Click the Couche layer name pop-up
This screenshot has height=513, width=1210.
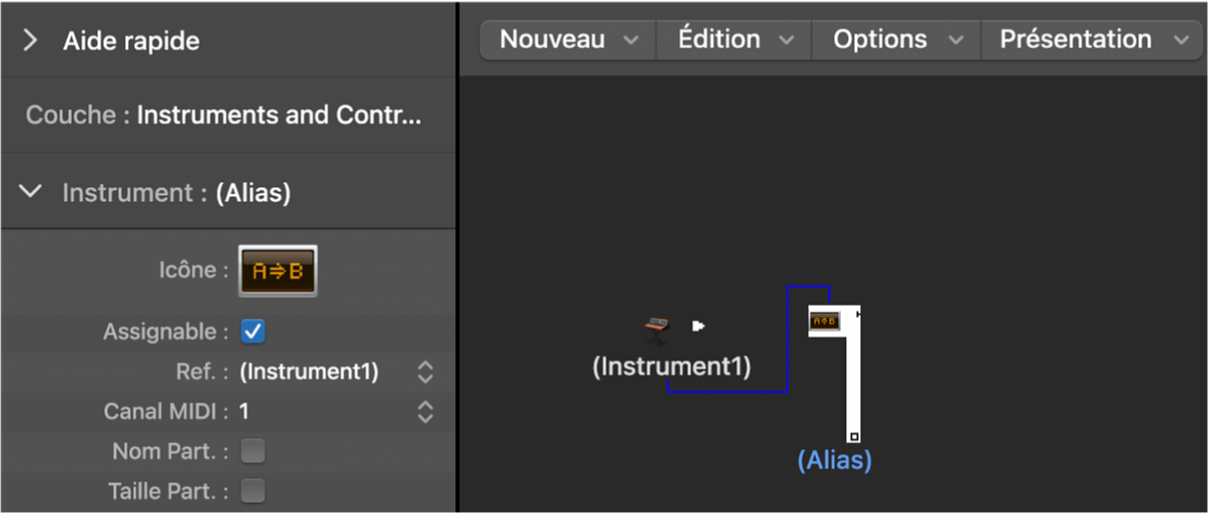pos(279,115)
